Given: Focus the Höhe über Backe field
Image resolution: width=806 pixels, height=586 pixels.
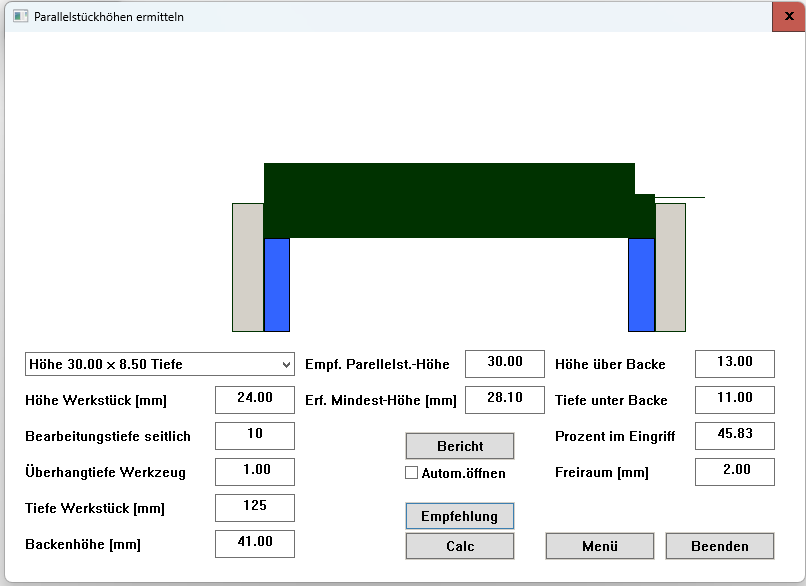Looking at the screenshot, I should click(x=734, y=364).
